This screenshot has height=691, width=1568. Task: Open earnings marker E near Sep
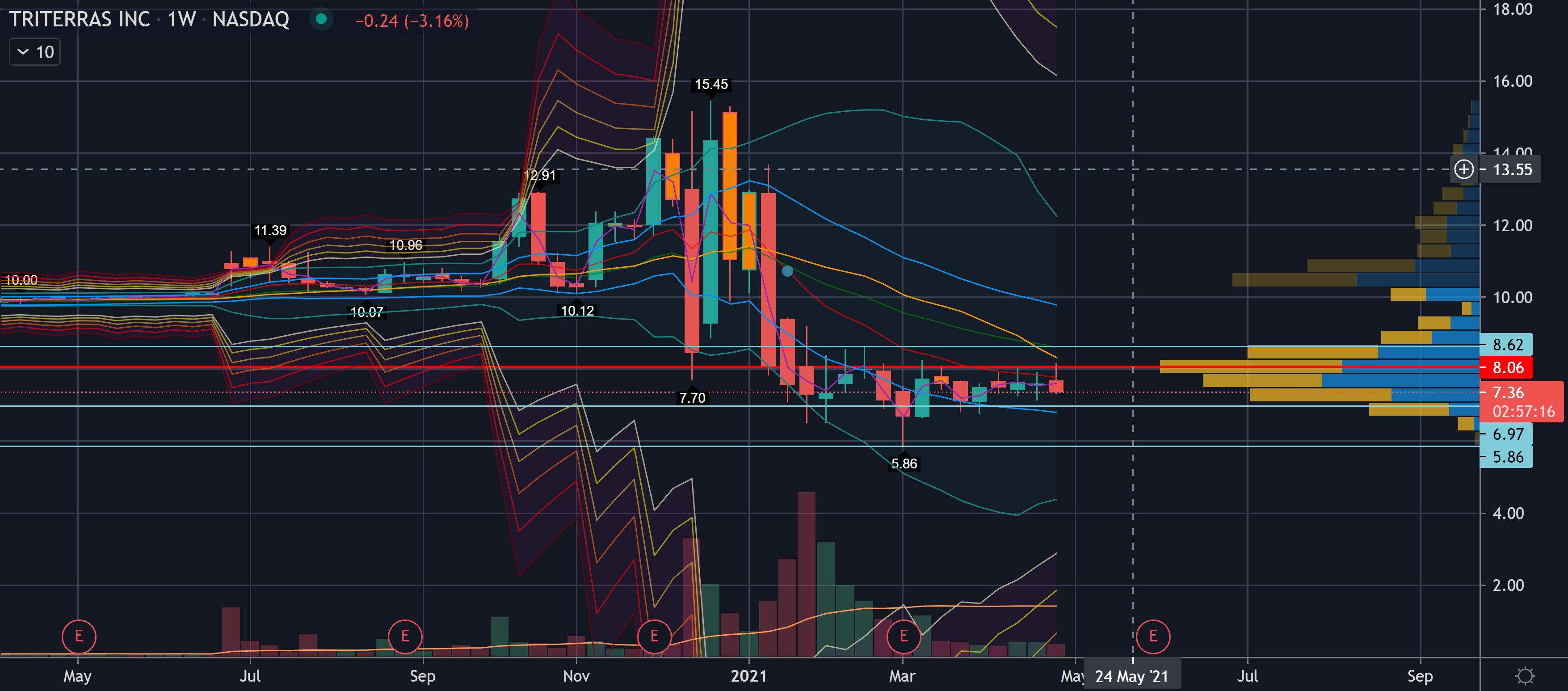pyautogui.click(x=405, y=636)
